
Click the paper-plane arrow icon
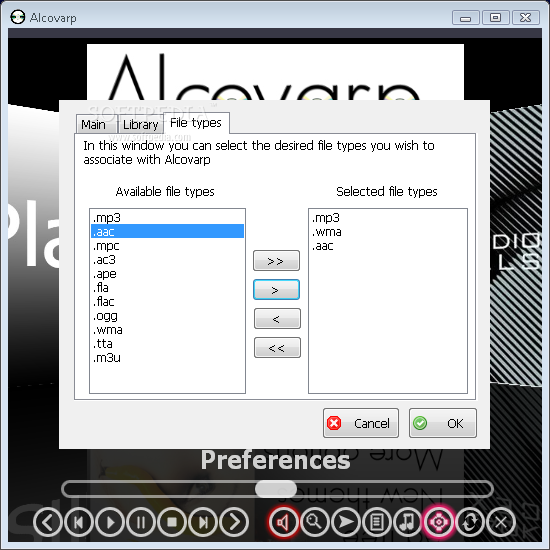pyautogui.click(x=346, y=522)
